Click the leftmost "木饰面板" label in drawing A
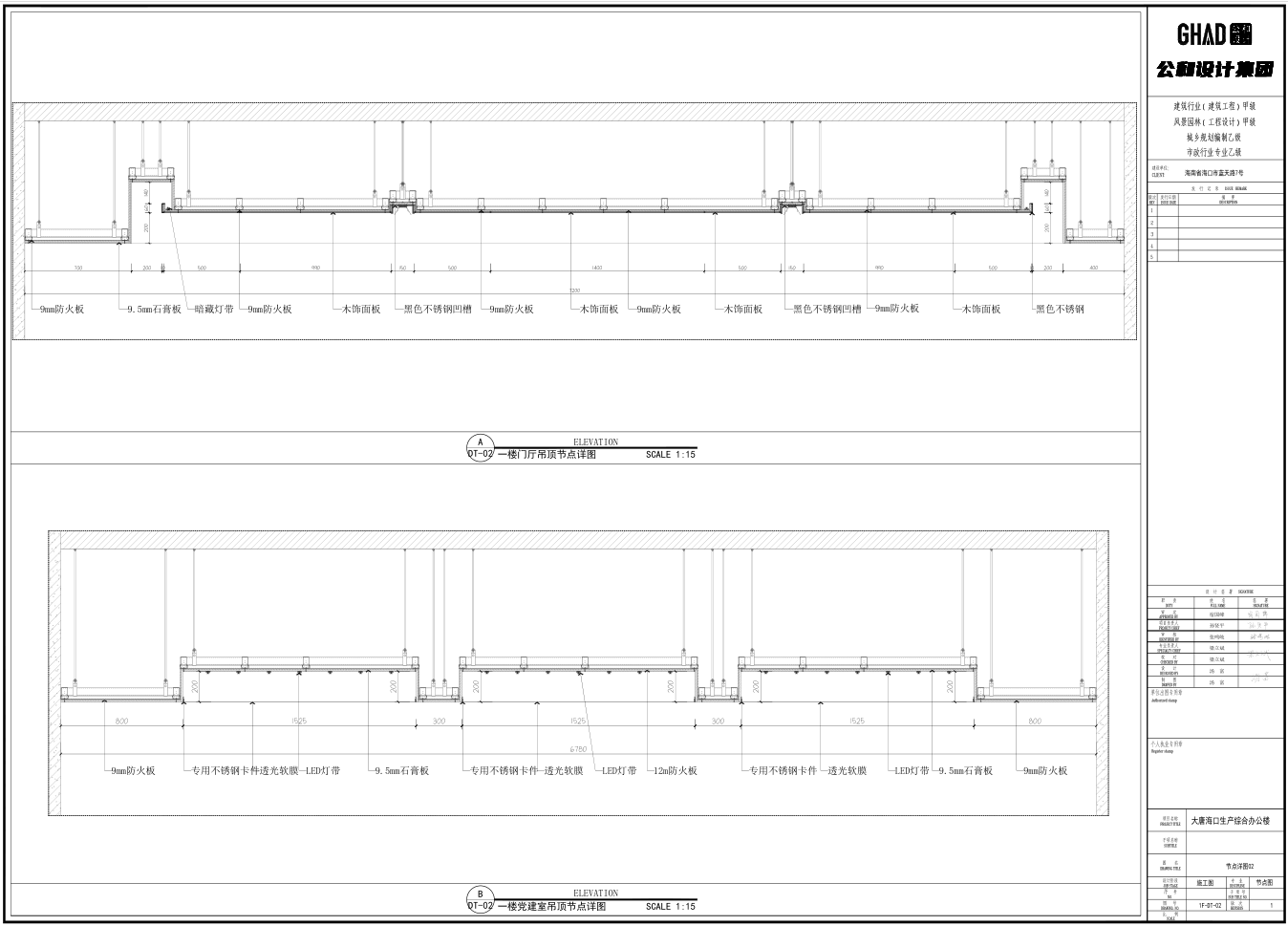The width and height of the screenshot is (1288, 926). [x=362, y=310]
